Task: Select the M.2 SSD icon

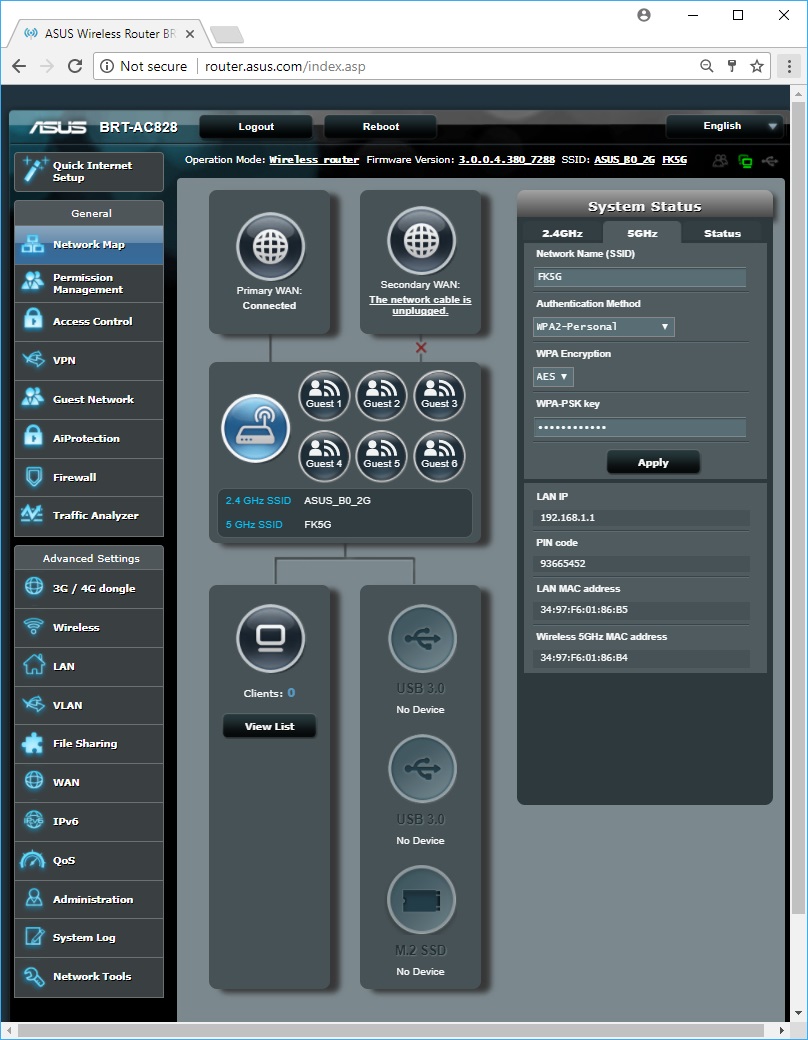Action: pyautogui.click(x=421, y=900)
